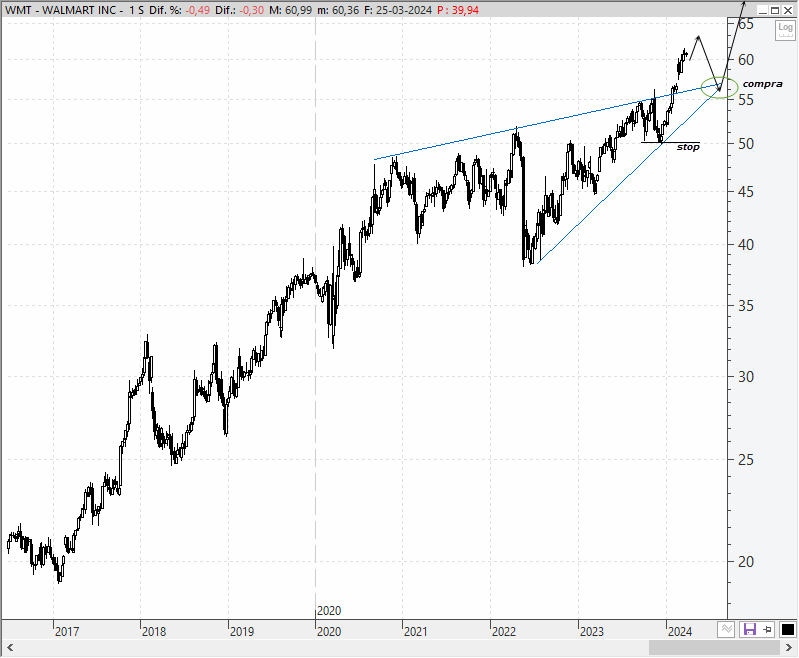
Task: Click the scrollbar right arrow
Action: click(x=789, y=648)
